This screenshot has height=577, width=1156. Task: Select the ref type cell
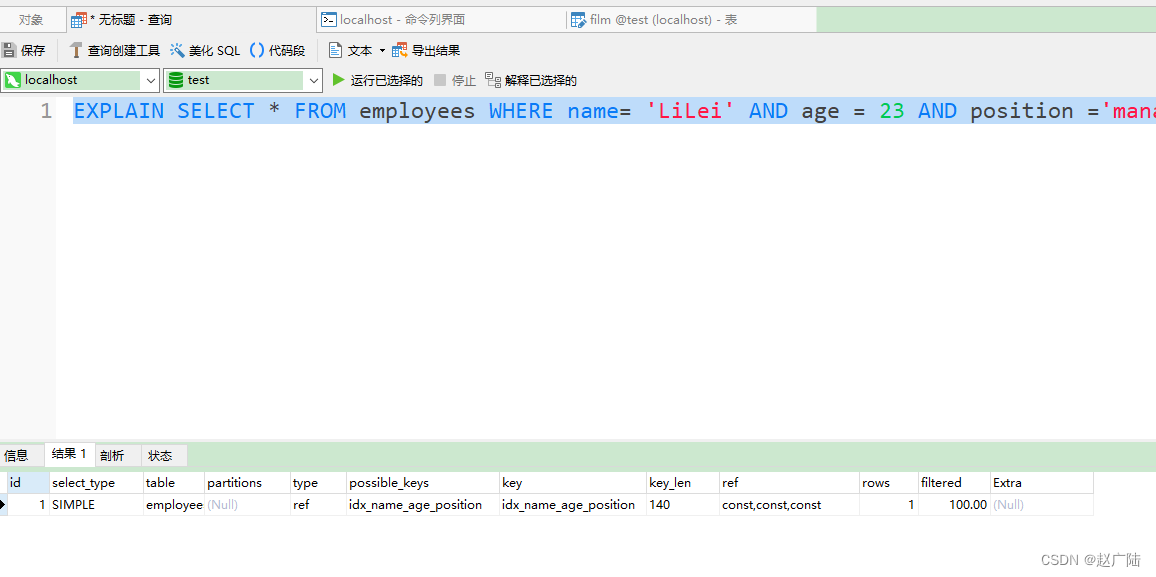tap(318, 505)
